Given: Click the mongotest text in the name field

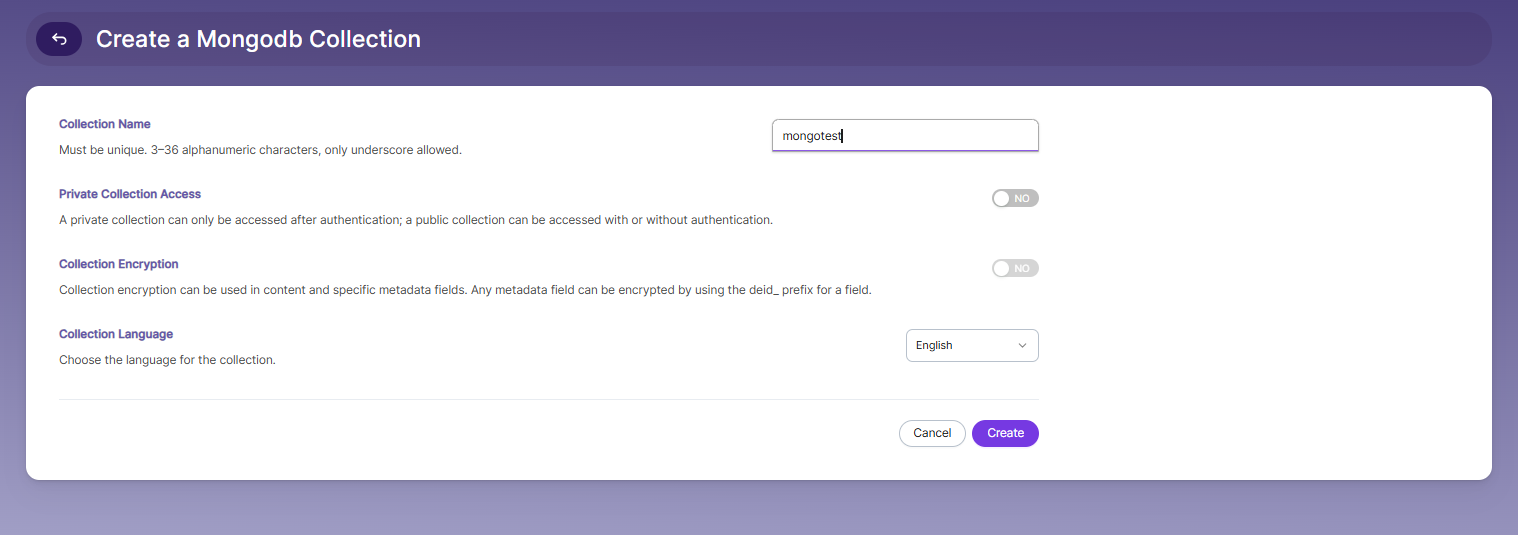Looking at the screenshot, I should click(812, 136).
